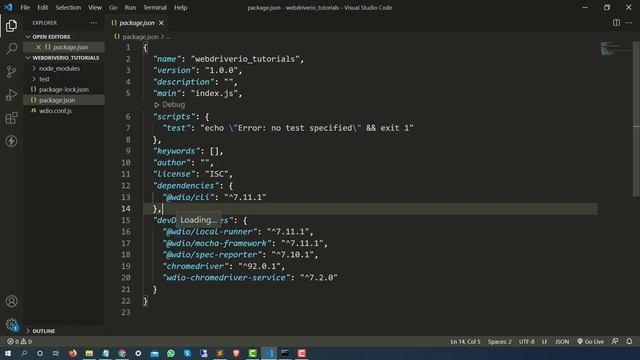Click the Split Editor Right icon
Screen dimensions: 640x360
tap(616, 23)
